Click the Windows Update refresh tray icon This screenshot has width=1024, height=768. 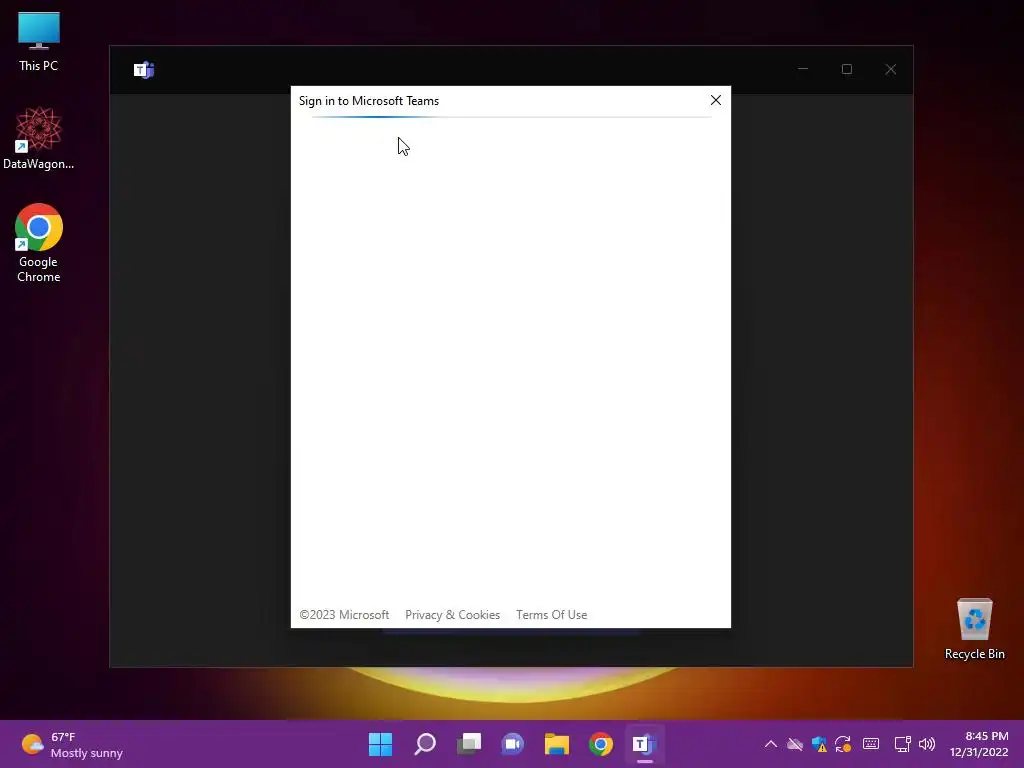[843, 744]
